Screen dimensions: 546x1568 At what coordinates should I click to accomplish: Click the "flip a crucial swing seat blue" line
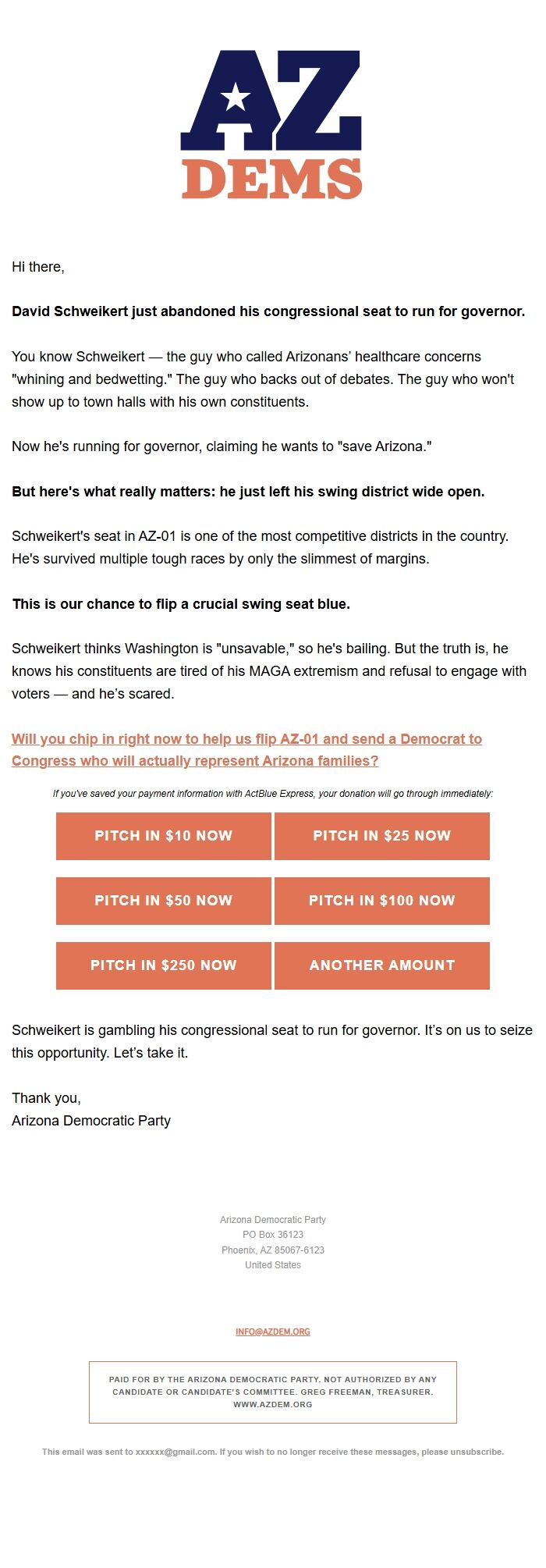pyautogui.click(x=181, y=604)
